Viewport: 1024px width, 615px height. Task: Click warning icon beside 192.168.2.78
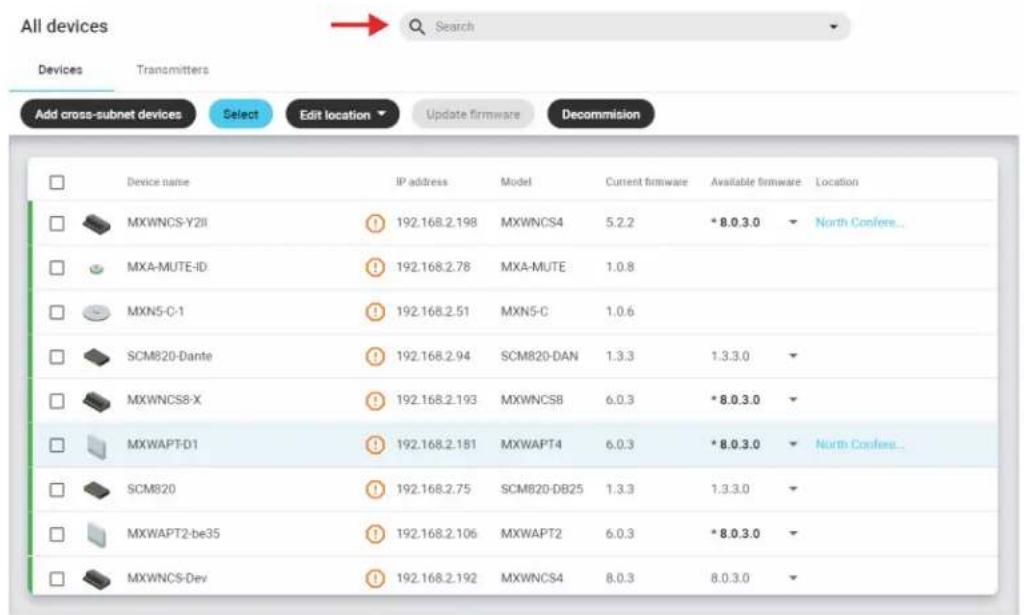click(x=375, y=268)
